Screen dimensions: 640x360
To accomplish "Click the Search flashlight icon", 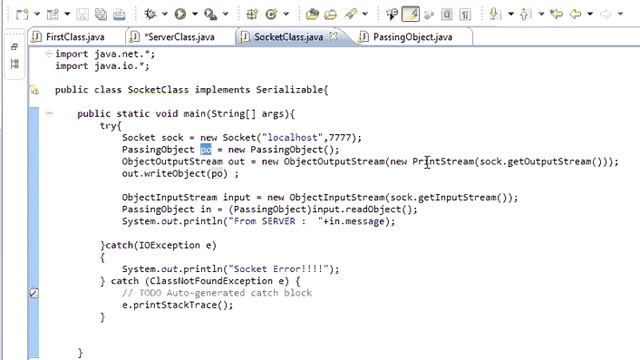I will [x=351, y=14].
